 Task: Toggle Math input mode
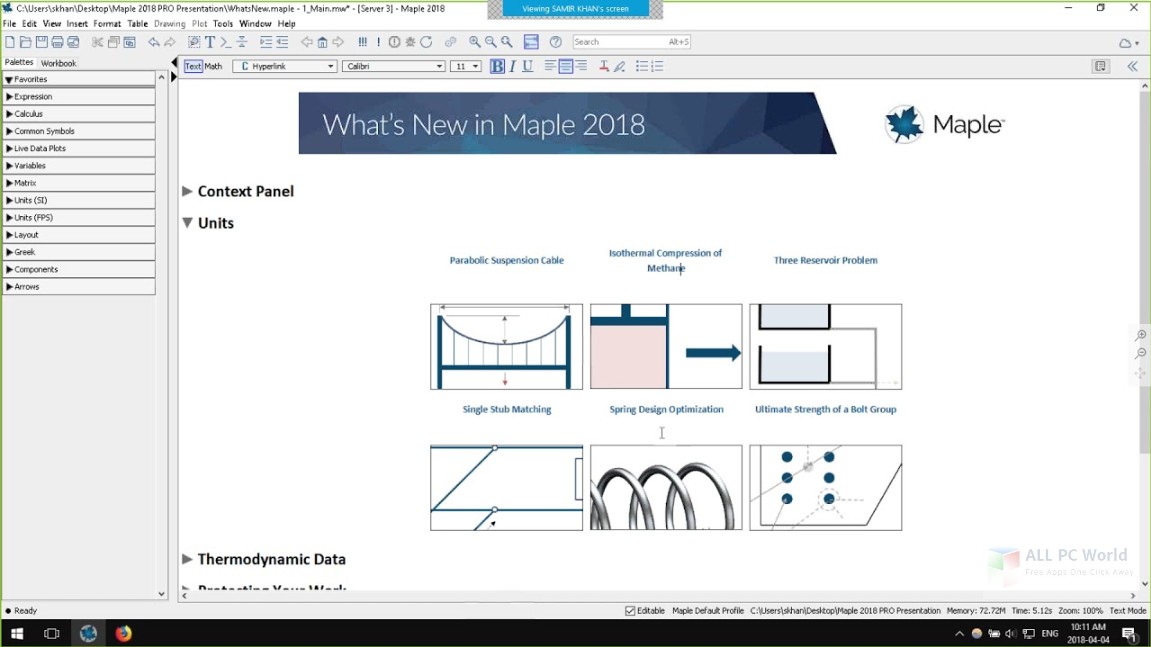[214, 66]
